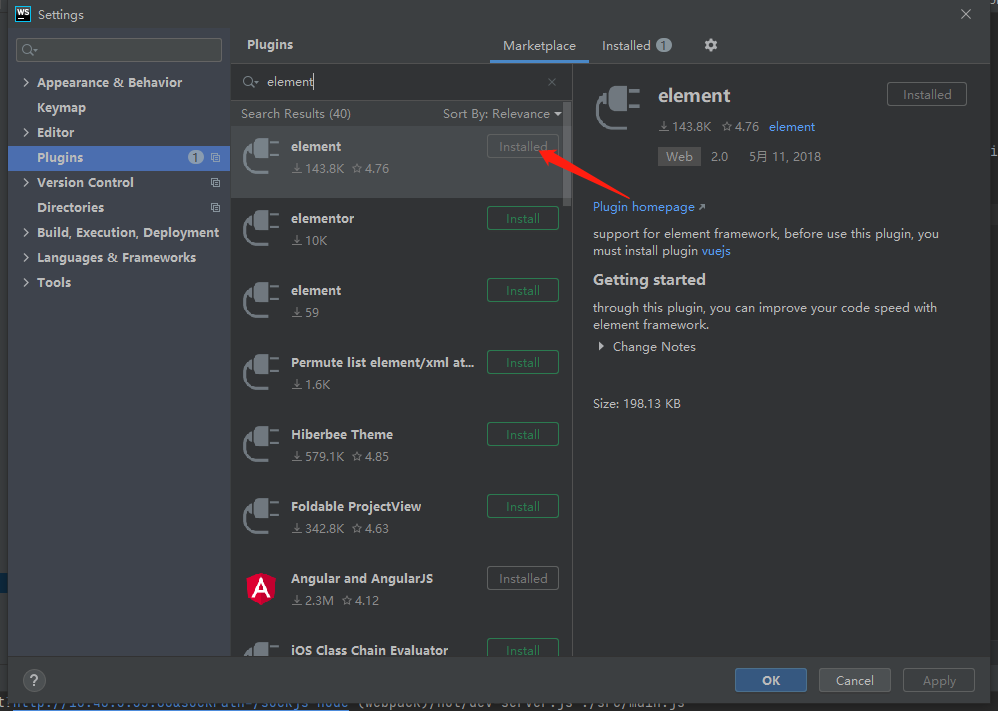Click the Foldable ProjectView plugin icon
This screenshot has width=998, height=711.
pyautogui.click(x=261, y=516)
